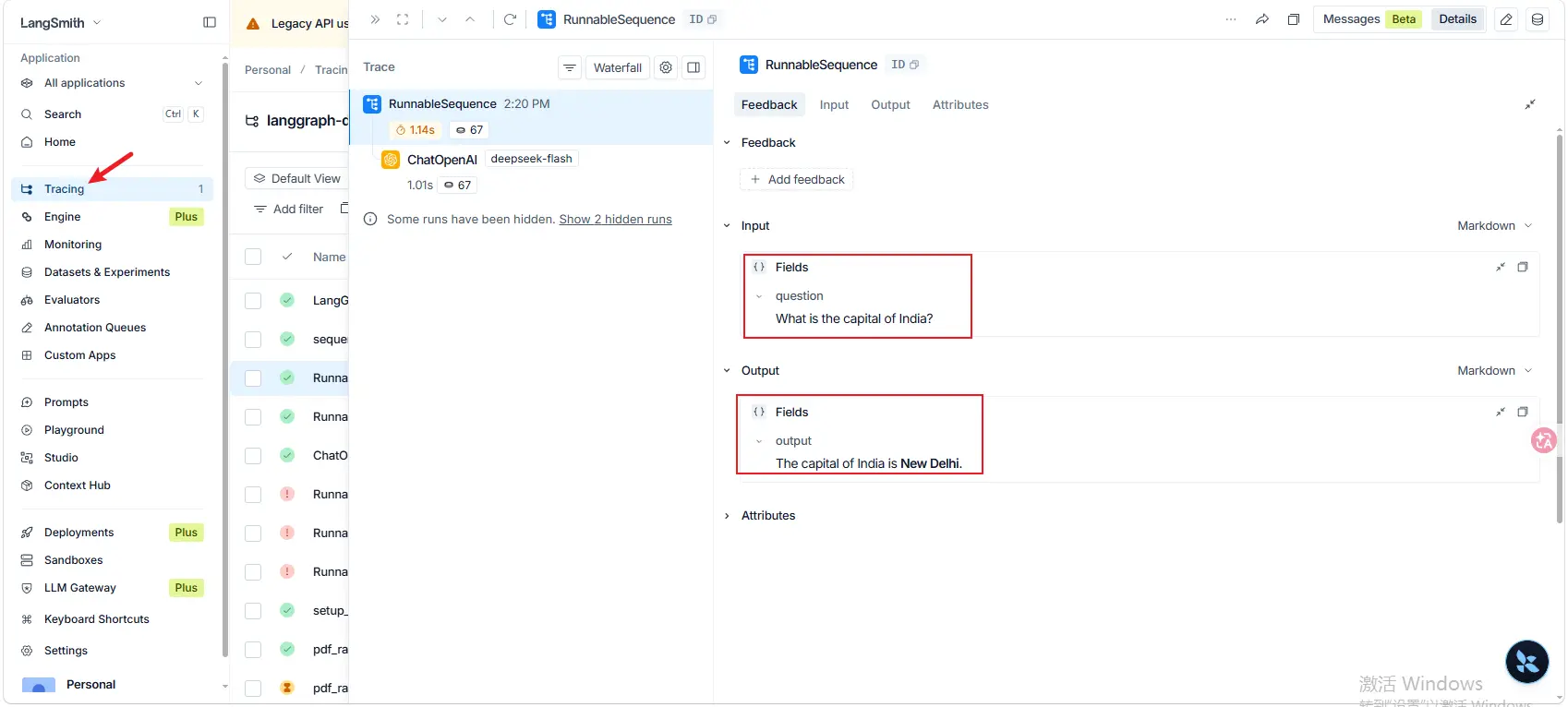This screenshot has width=1568, height=707.
Task: Tick the checkbox for the ChatO row
Action: point(253,455)
